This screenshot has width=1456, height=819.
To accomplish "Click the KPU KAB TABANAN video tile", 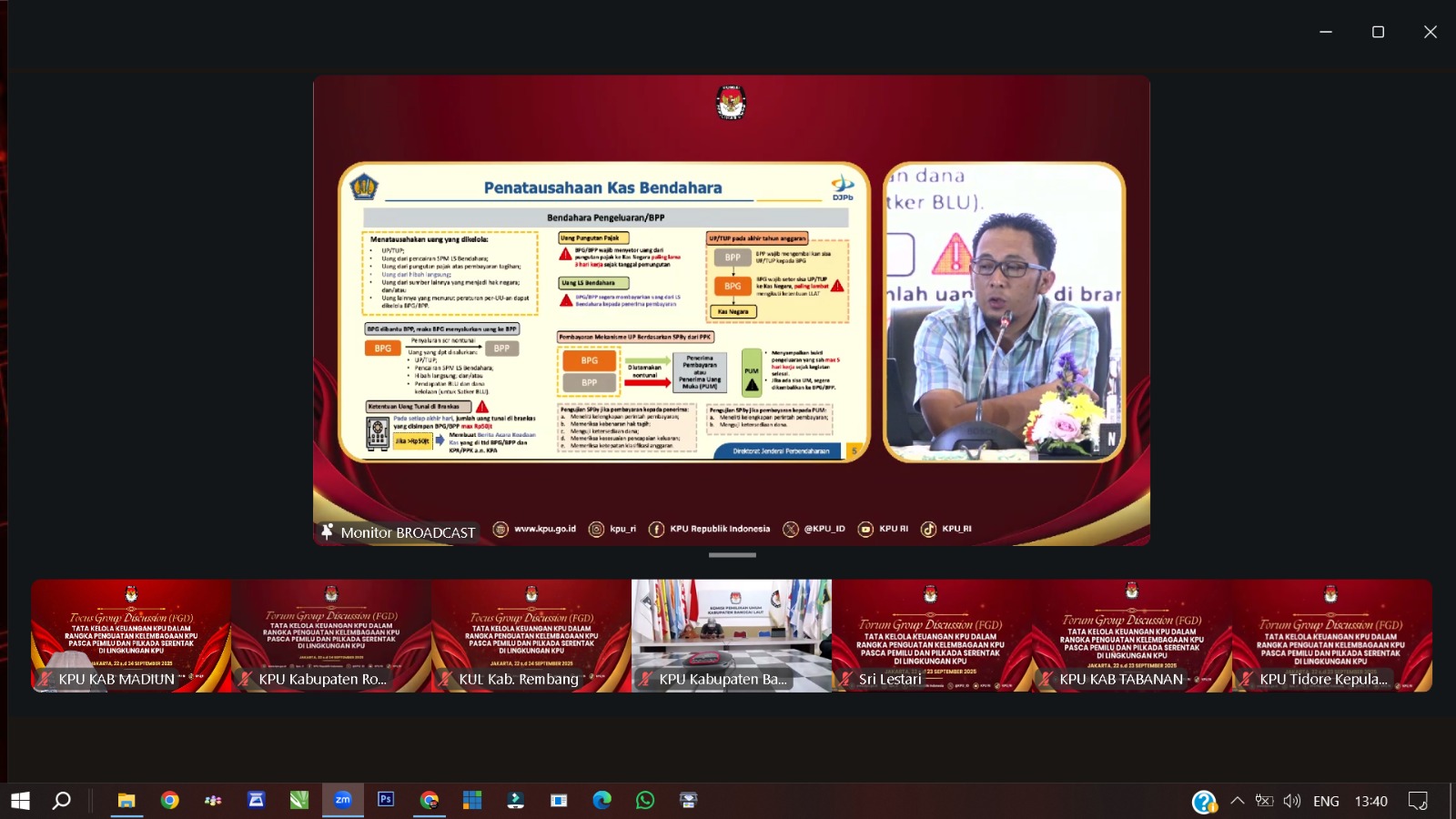I will click(1131, 635).
